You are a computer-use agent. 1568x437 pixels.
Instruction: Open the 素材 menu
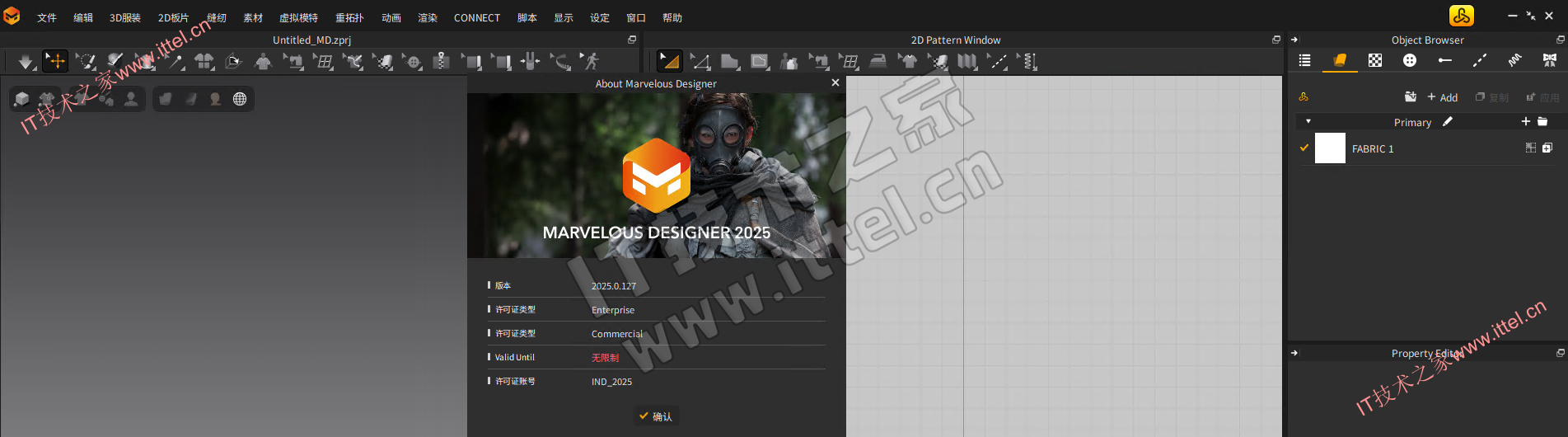(x=253, y=18)
